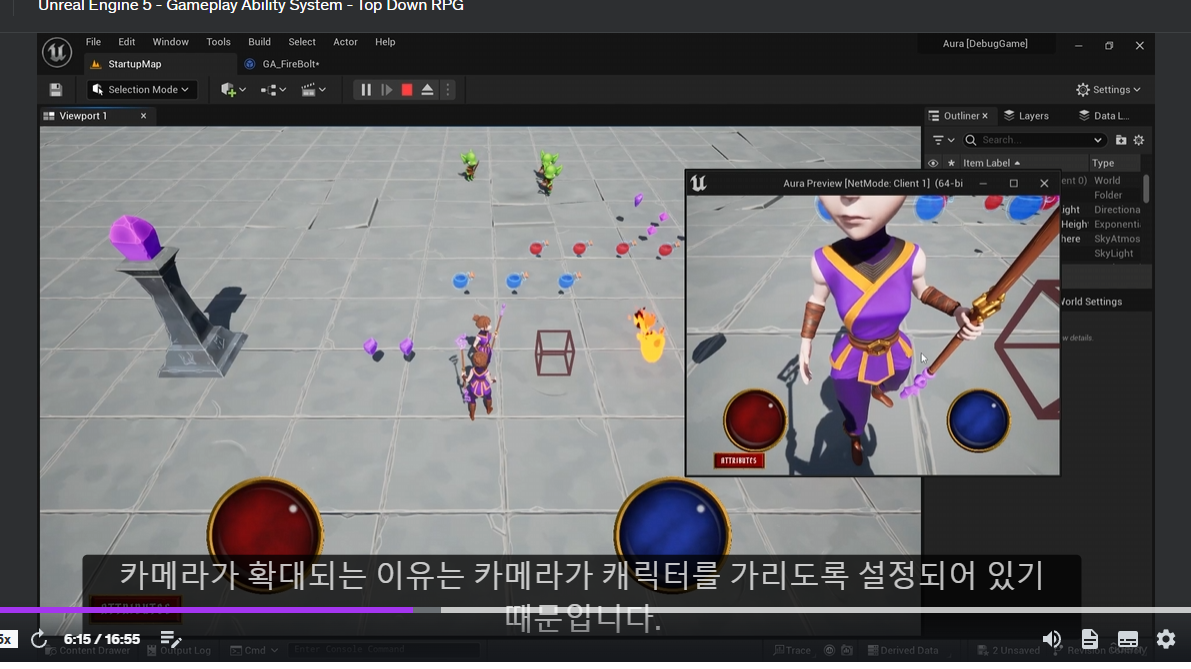1191x669 pixels.
Task: Sort the Outliner by Type column
Action: tap(1103, 163)
